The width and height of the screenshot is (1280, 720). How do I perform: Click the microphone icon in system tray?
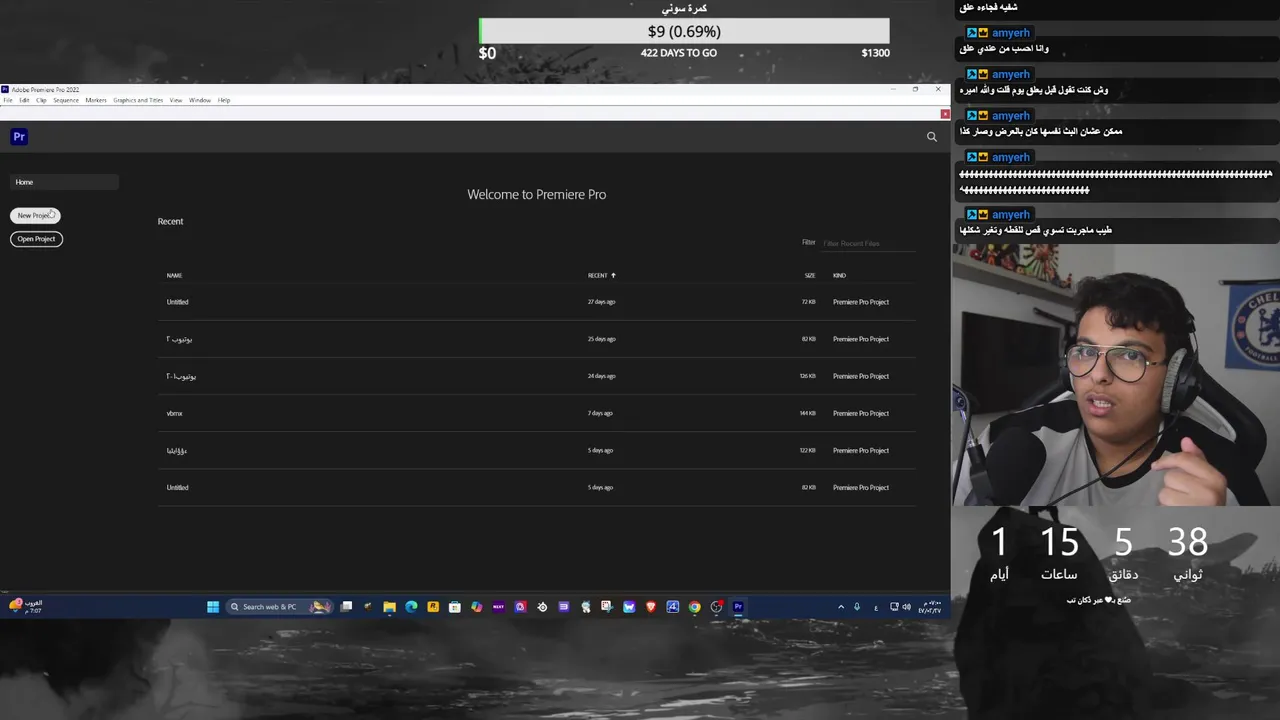(857, 606)
